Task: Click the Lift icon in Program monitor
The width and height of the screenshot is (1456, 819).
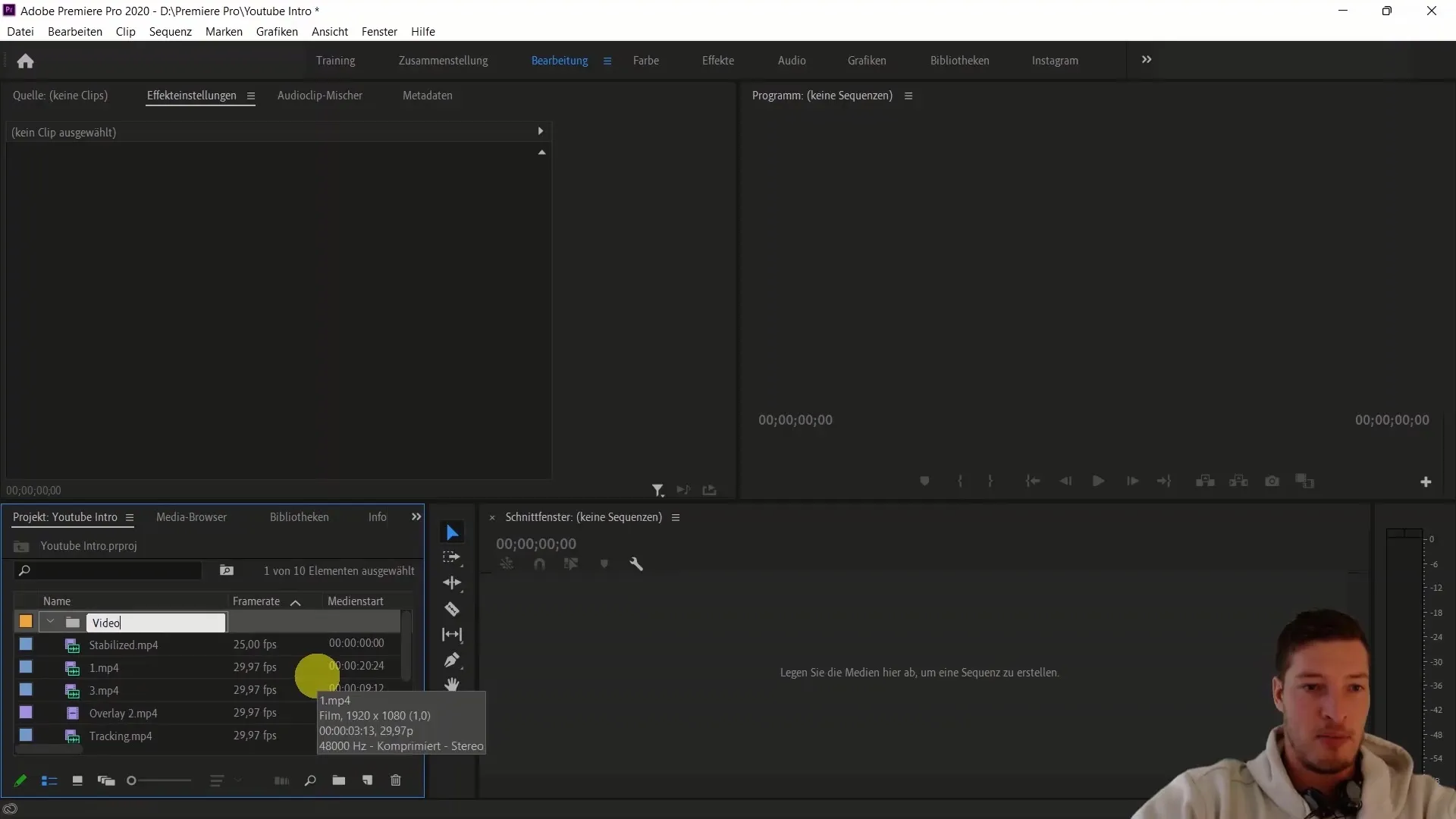Action: tap(1205, 482)
